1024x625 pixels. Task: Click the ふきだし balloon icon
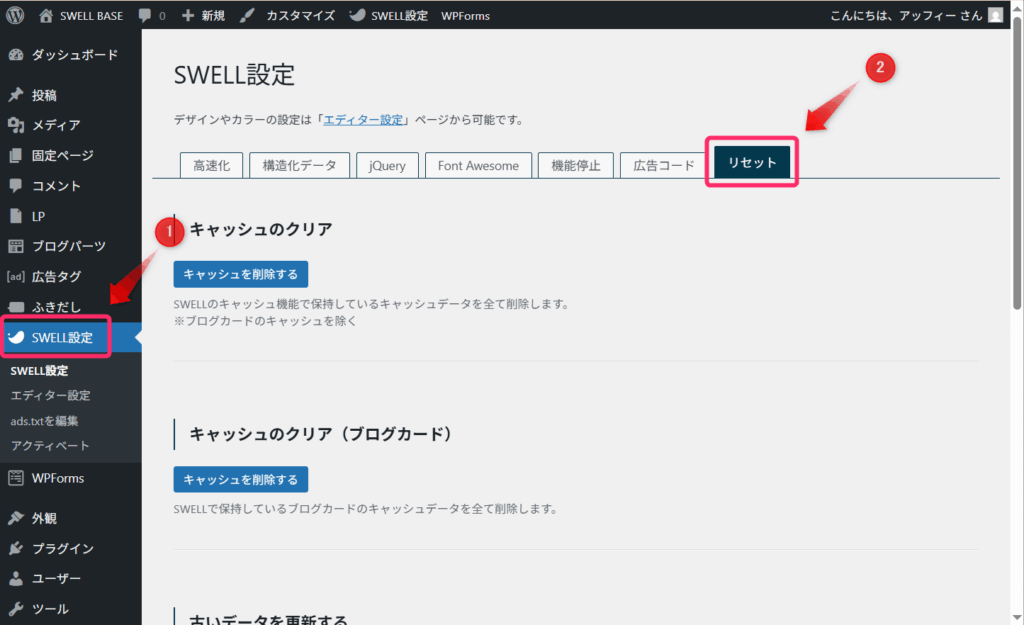(x=16, y=307)
